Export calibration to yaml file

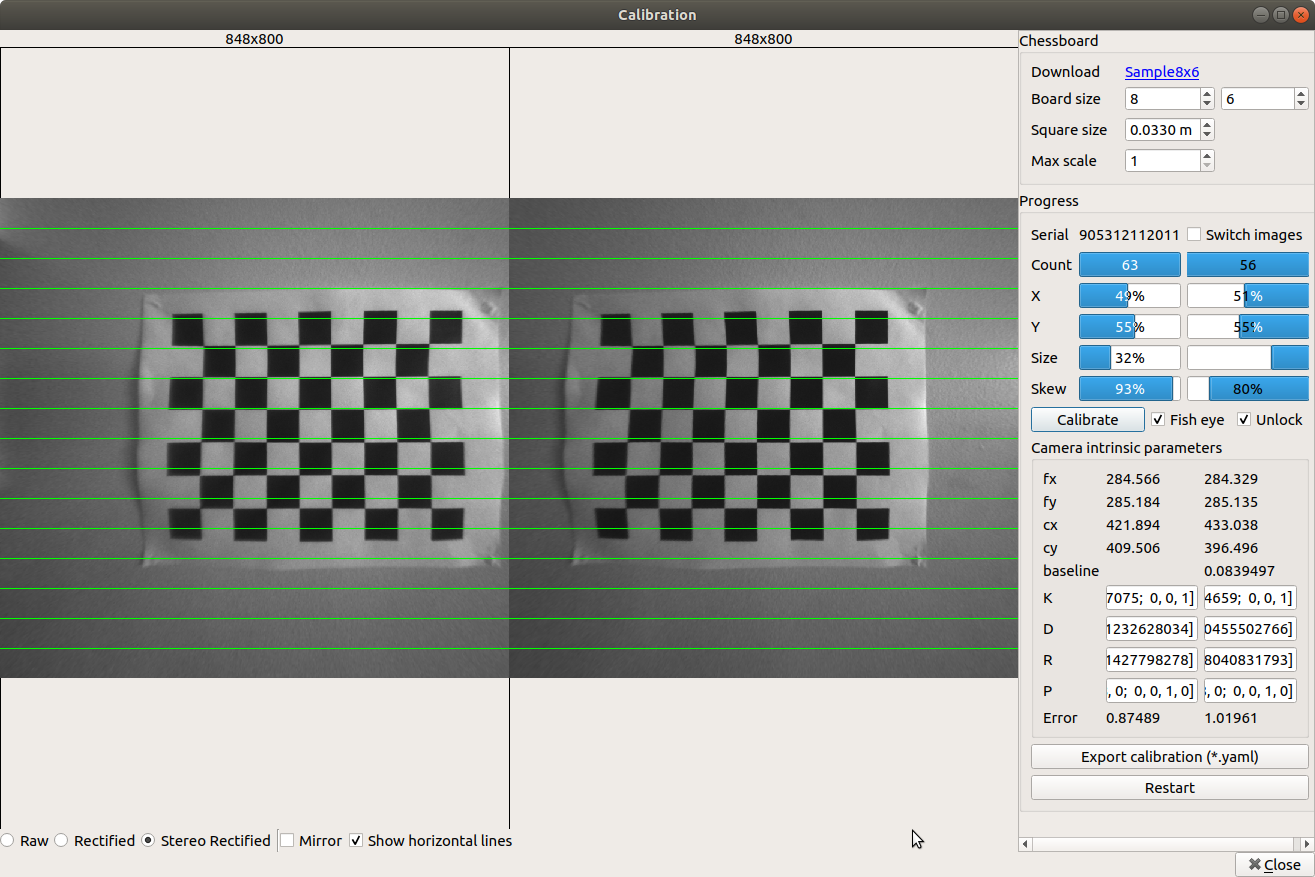tap(1169, 757)
